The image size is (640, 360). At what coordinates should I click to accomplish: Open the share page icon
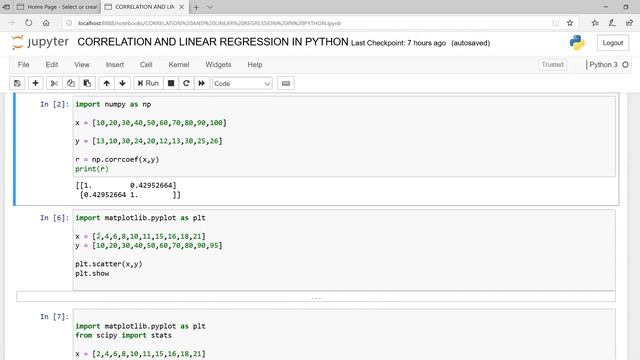tap(629, 23)
